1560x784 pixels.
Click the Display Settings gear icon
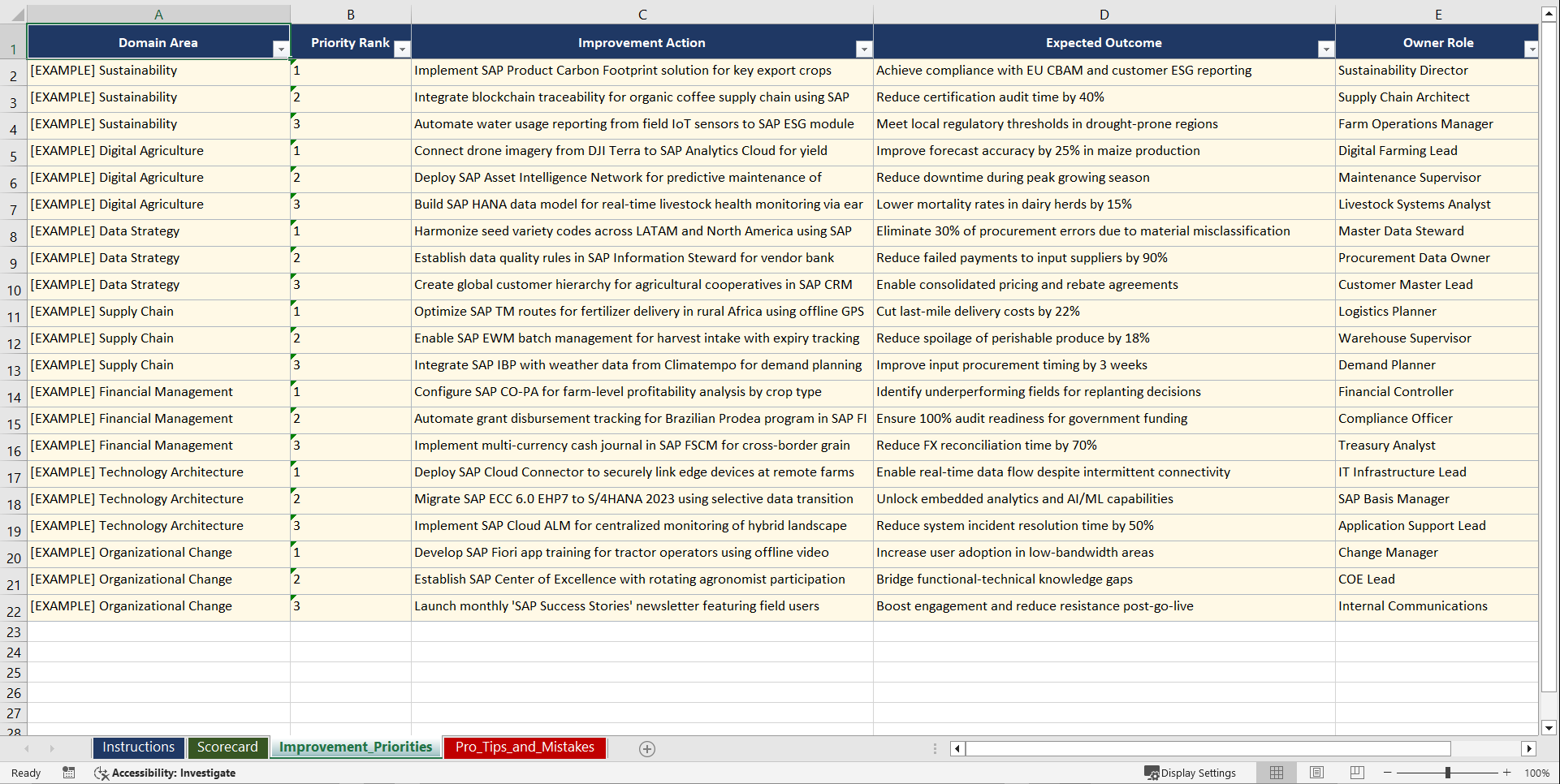click(1152, 773)
